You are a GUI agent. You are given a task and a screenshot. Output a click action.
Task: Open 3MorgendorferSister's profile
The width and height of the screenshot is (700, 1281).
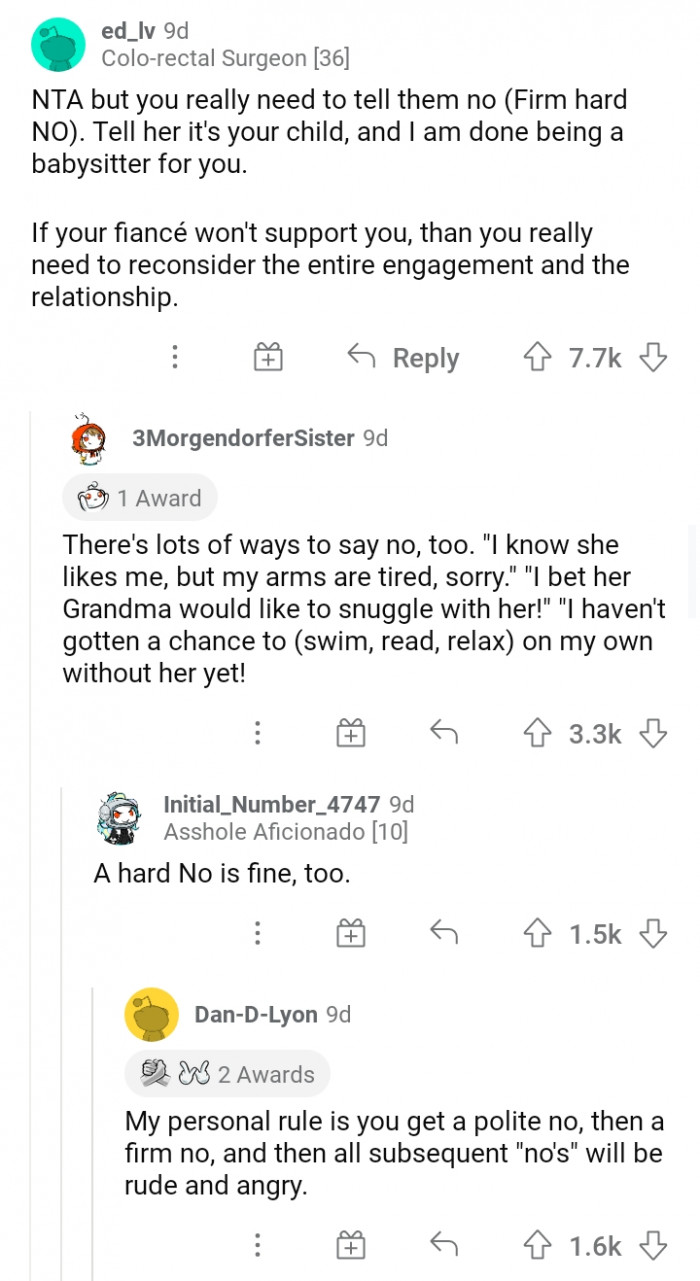point(243,438)
